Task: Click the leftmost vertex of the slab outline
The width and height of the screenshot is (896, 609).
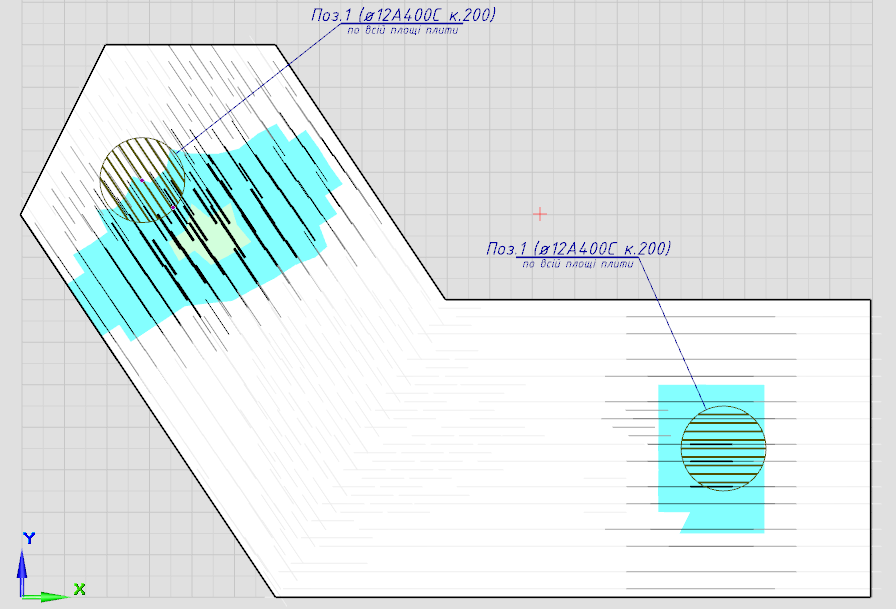Action: tap(21, 213)
